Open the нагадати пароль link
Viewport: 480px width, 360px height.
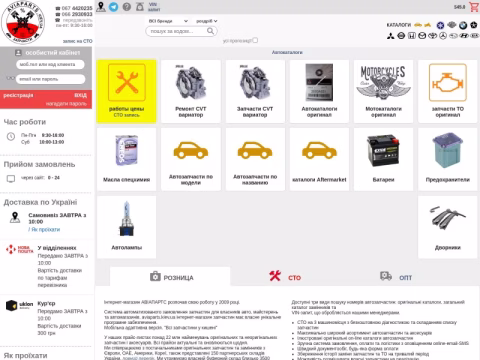point(66,104)
